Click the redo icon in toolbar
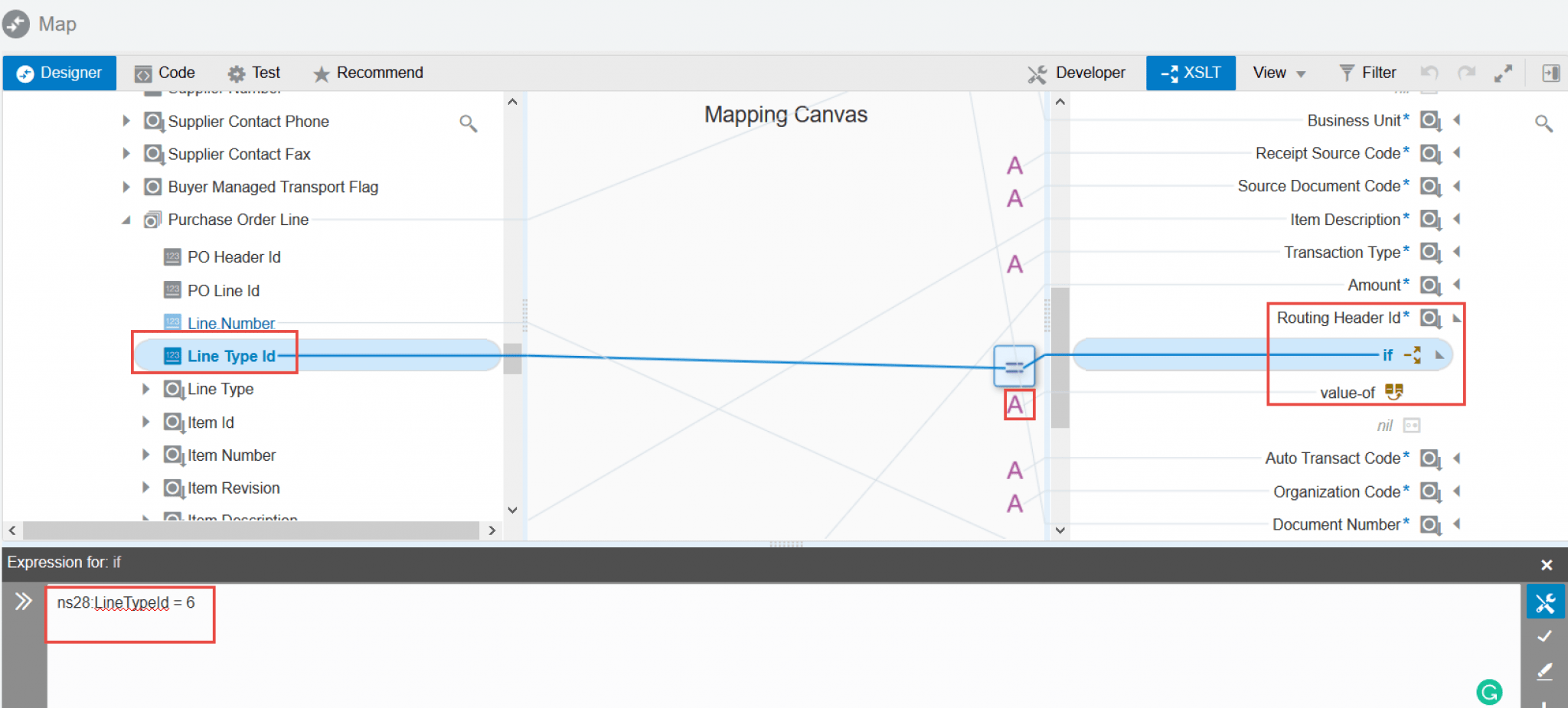This screenshot has height=708, width=1568. pos(1468,73)
